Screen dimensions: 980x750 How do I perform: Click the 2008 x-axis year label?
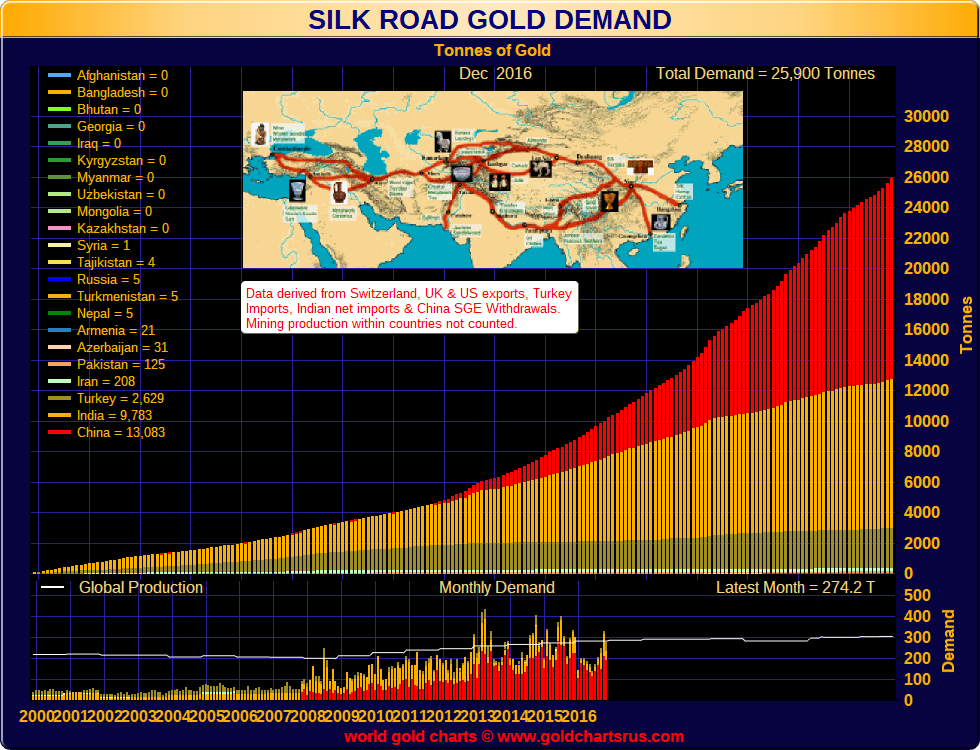coord(308,716)
